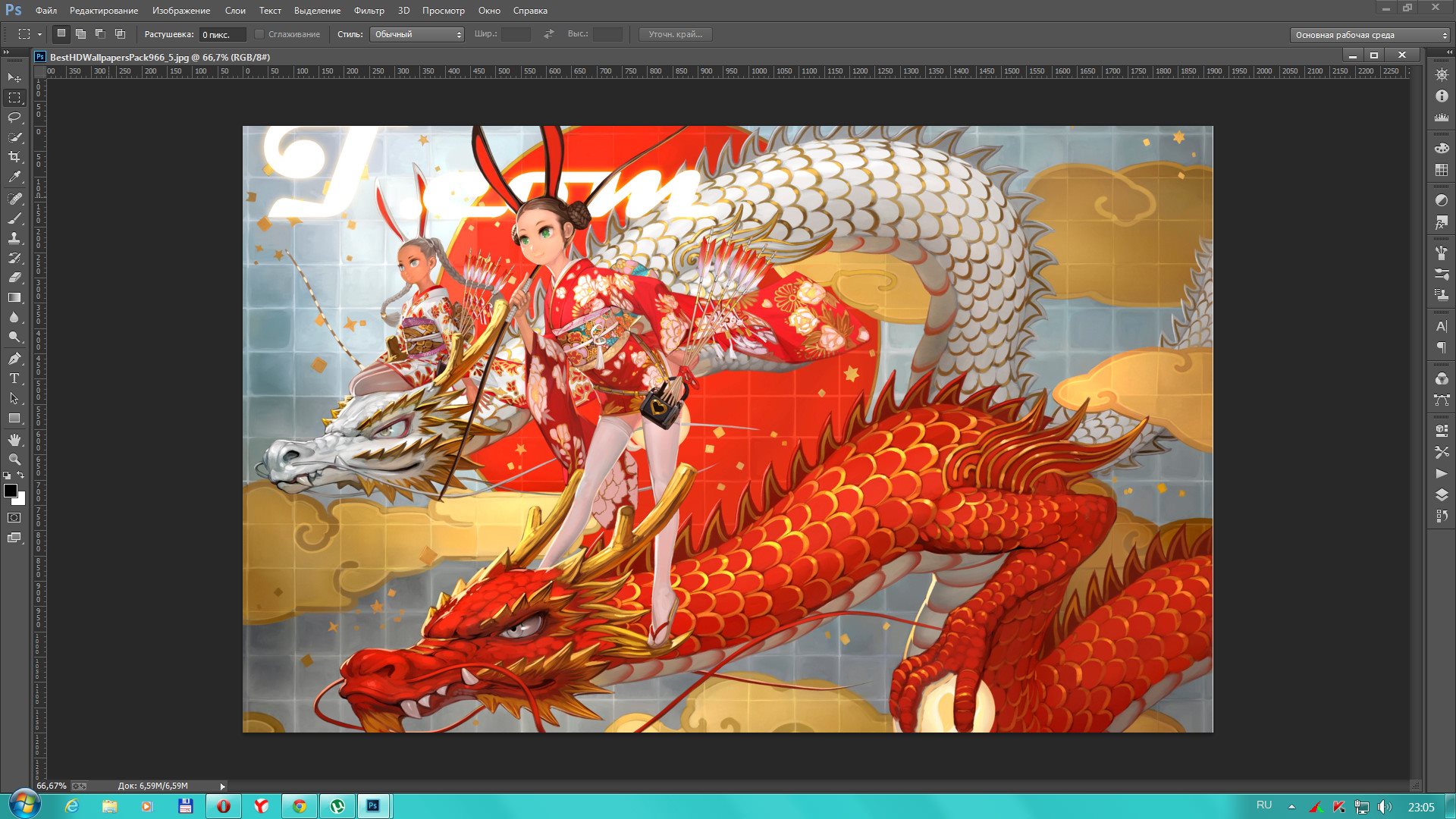Click the background color swatch
The height and width of the screenshot is (819, 1456).
[21, 500]
